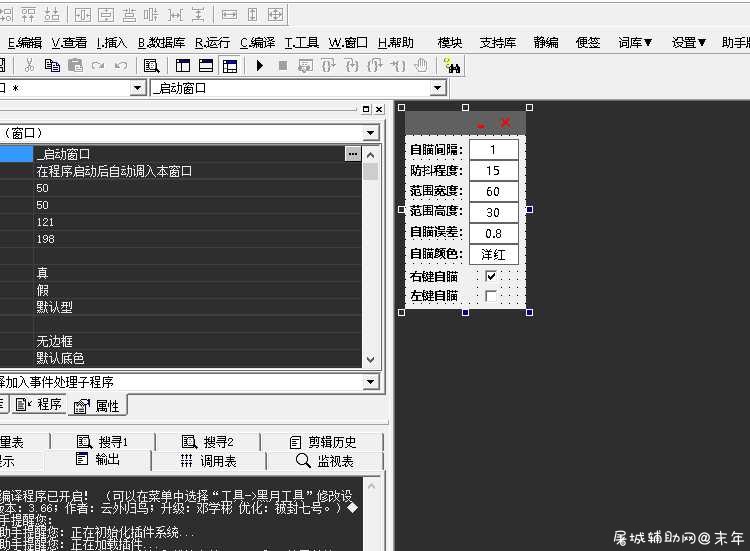The image size is (750, 551).
Task: Open the W.窗口 menu
Action: [x=348, y=43]
